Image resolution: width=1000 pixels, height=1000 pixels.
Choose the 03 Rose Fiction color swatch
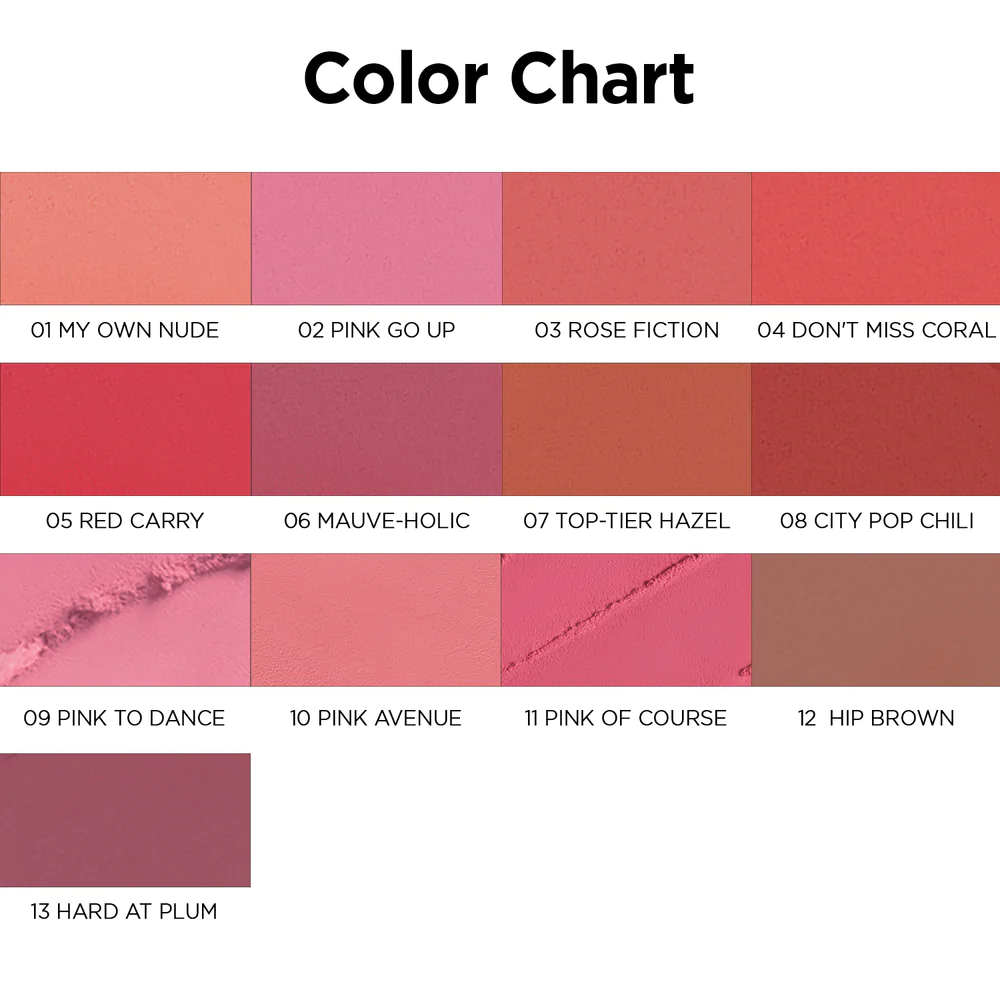tap(626, 238)
